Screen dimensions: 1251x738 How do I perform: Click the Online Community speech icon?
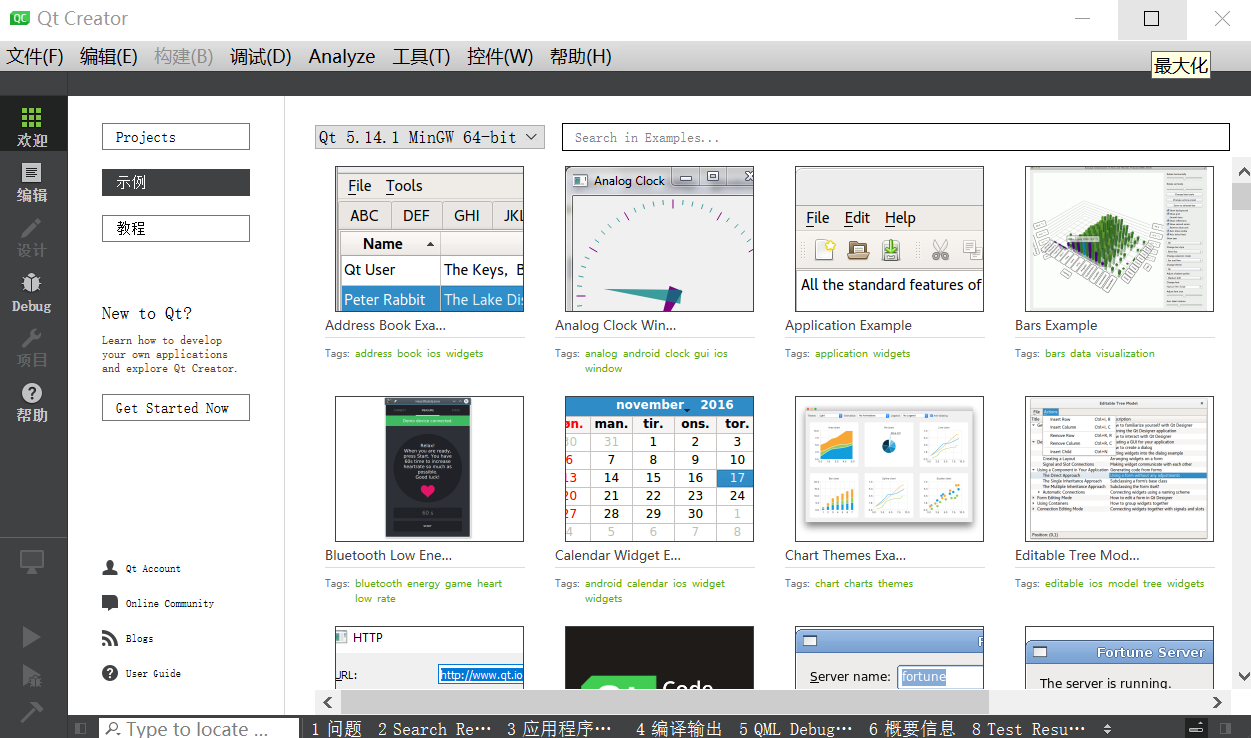110,603
